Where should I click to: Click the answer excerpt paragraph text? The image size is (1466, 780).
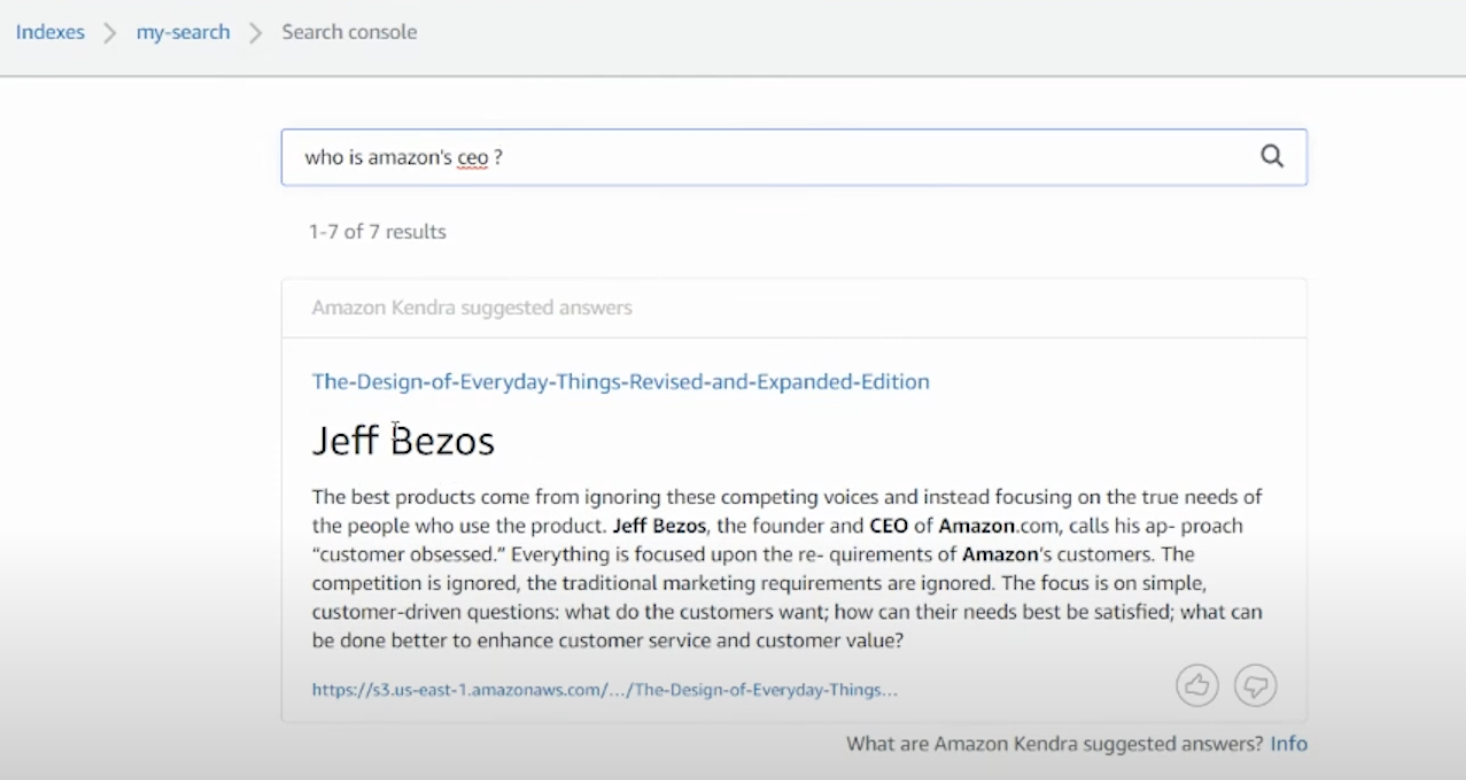click(x=787, y=568)
